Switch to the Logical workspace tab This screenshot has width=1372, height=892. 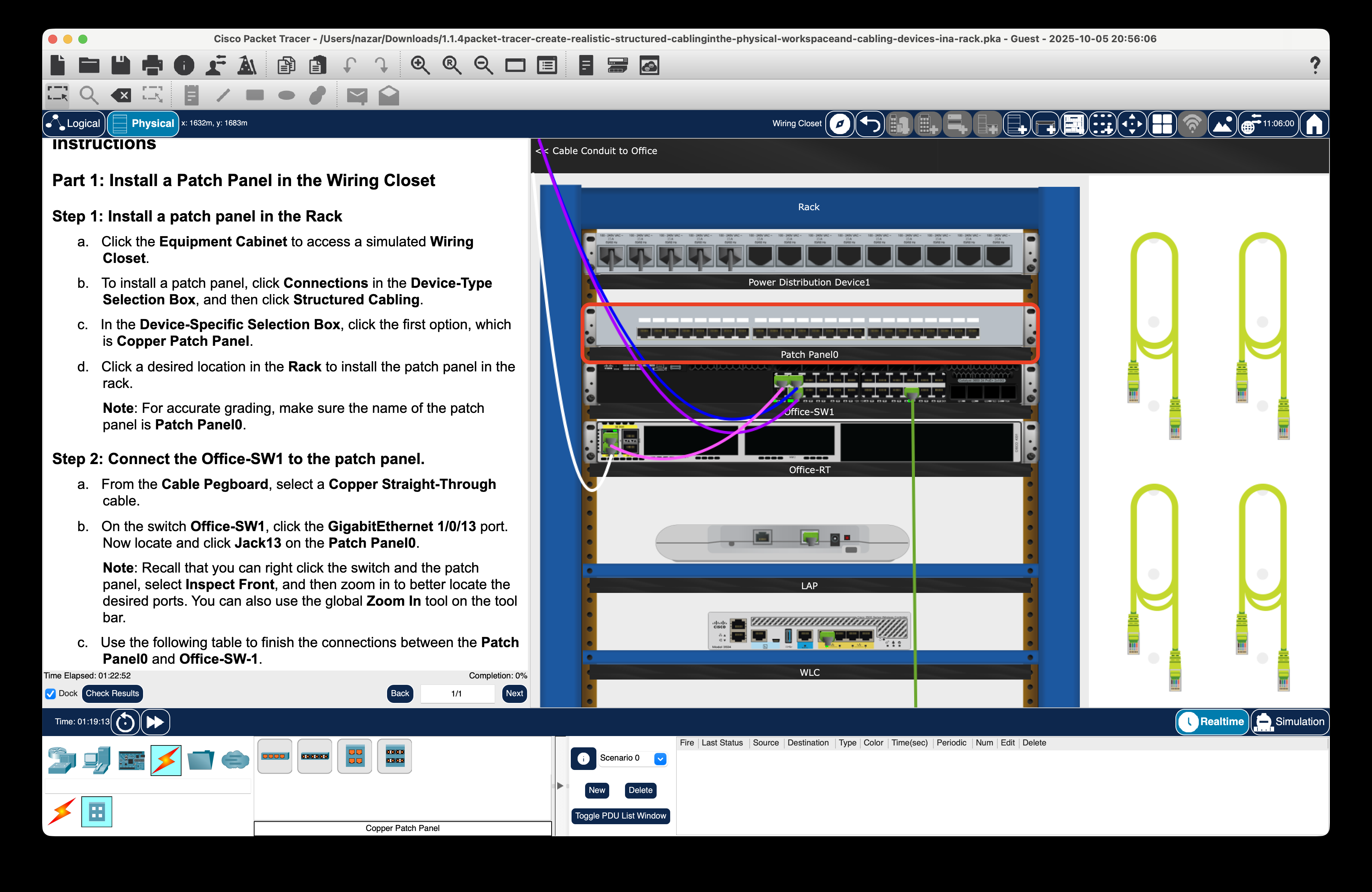pos(74,124)
